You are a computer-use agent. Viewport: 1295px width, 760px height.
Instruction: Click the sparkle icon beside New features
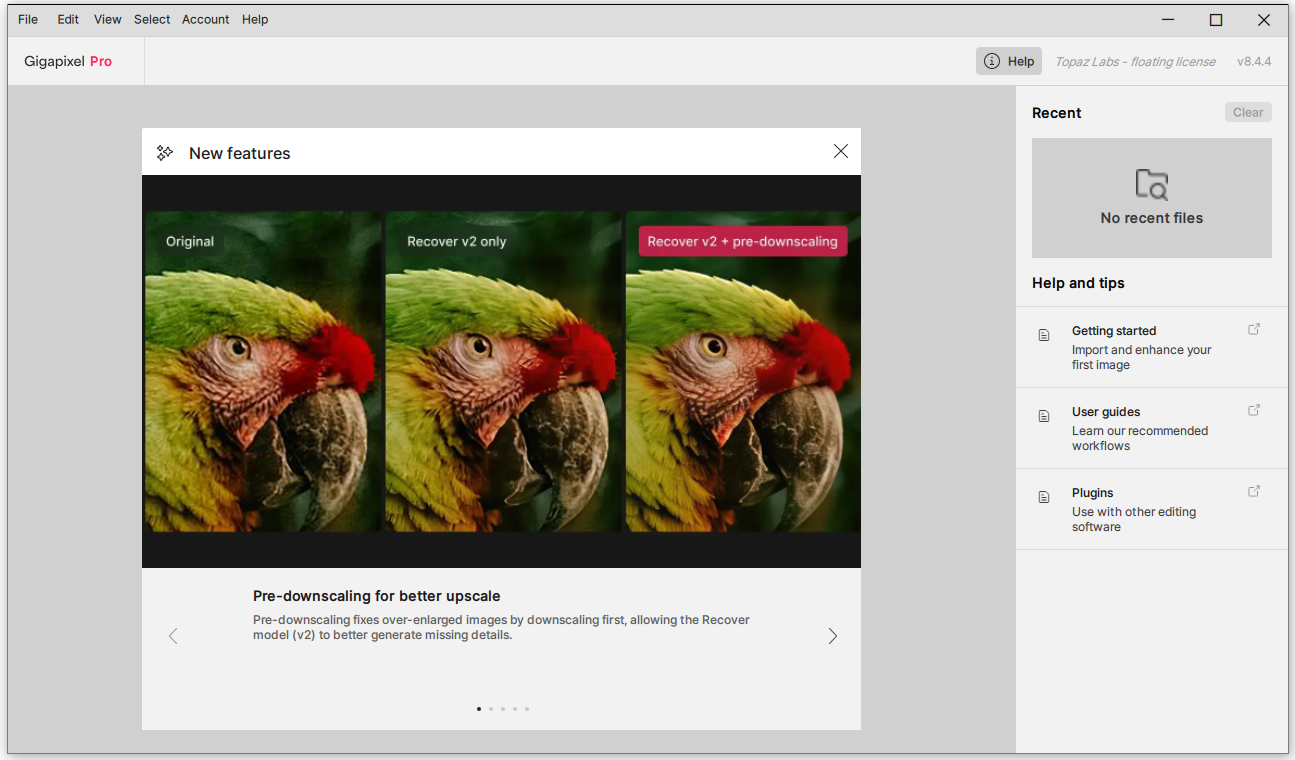pyautogui.click(x=165, y=153)
